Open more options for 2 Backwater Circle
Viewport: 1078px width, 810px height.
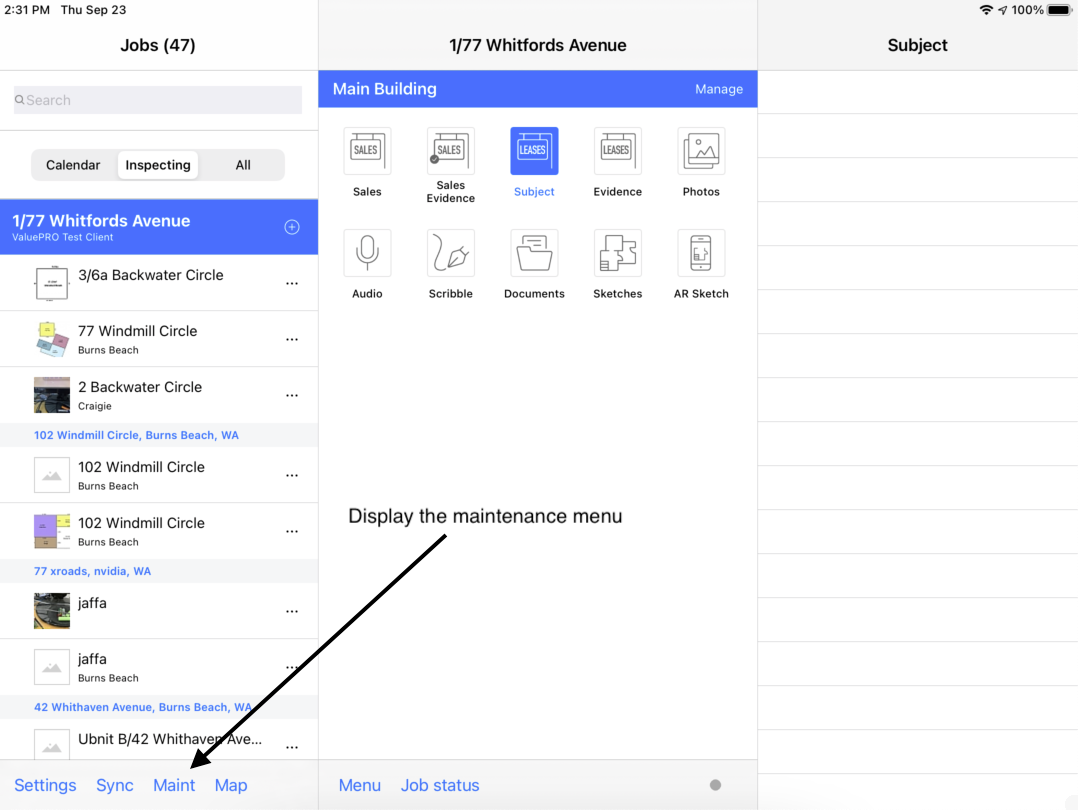click(292, 396)
